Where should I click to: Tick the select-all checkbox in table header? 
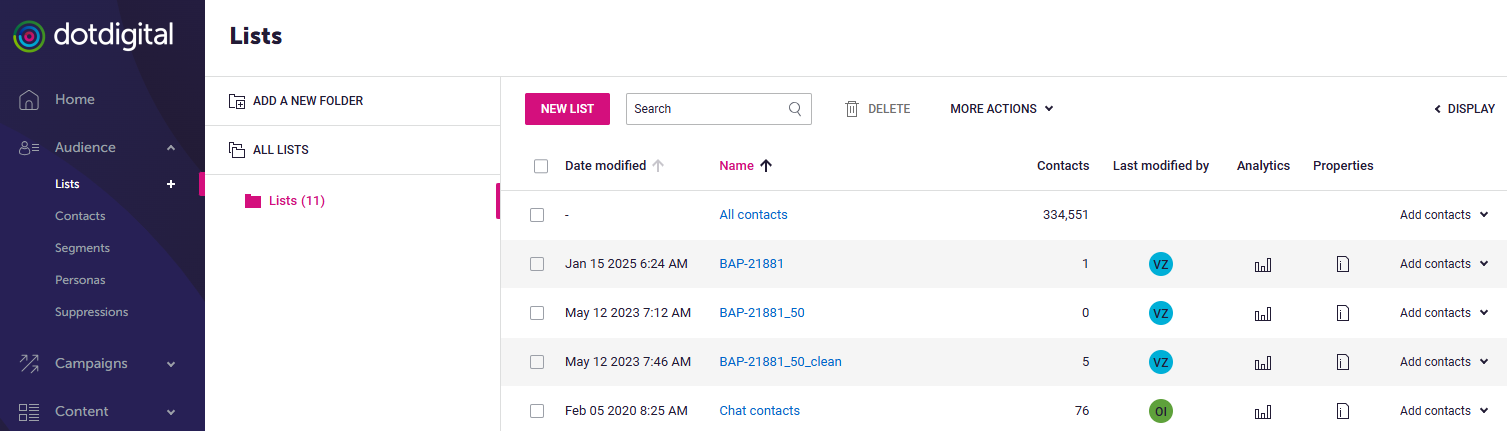coord(541,166)
